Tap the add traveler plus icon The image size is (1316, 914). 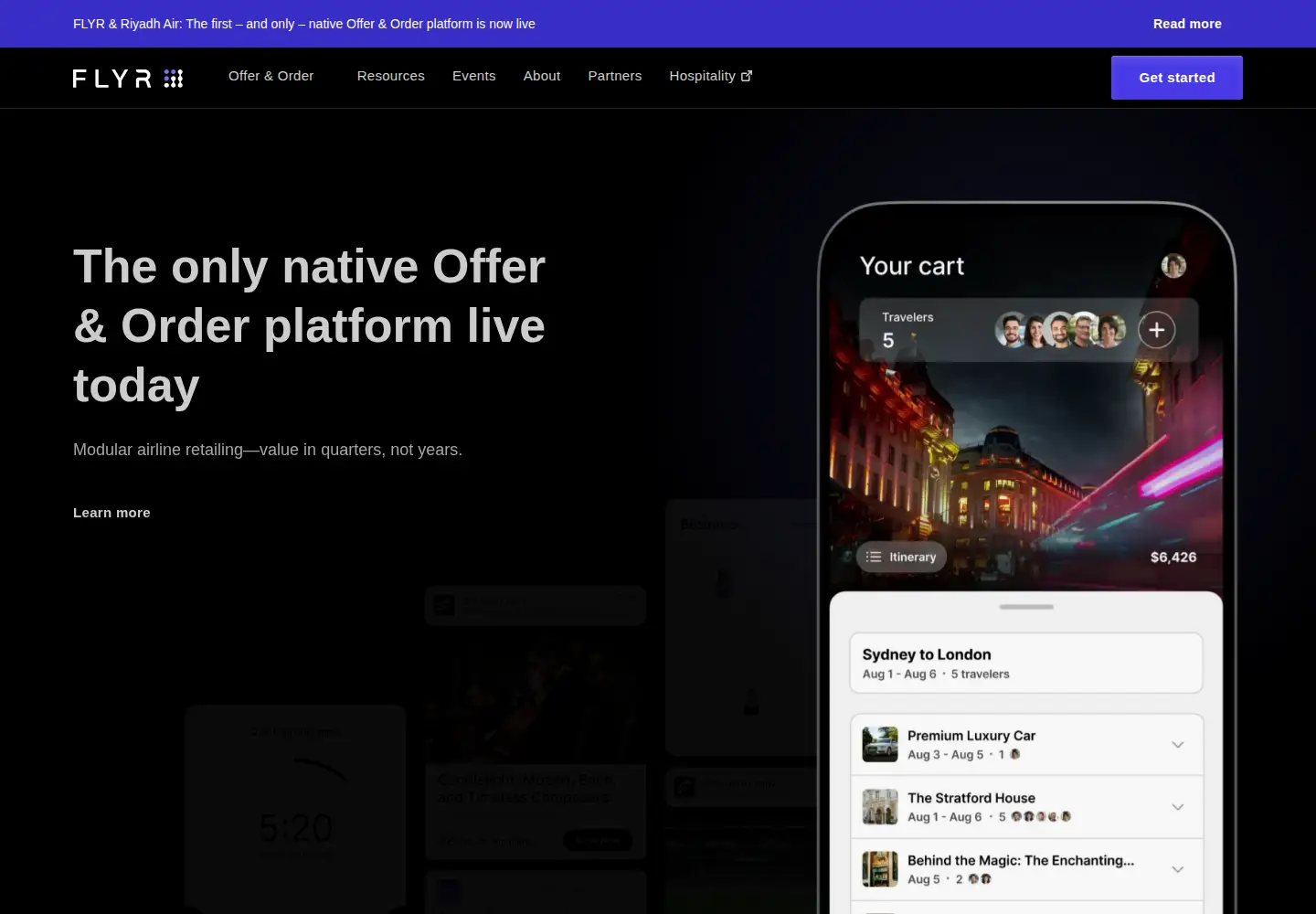(1156, 330)
